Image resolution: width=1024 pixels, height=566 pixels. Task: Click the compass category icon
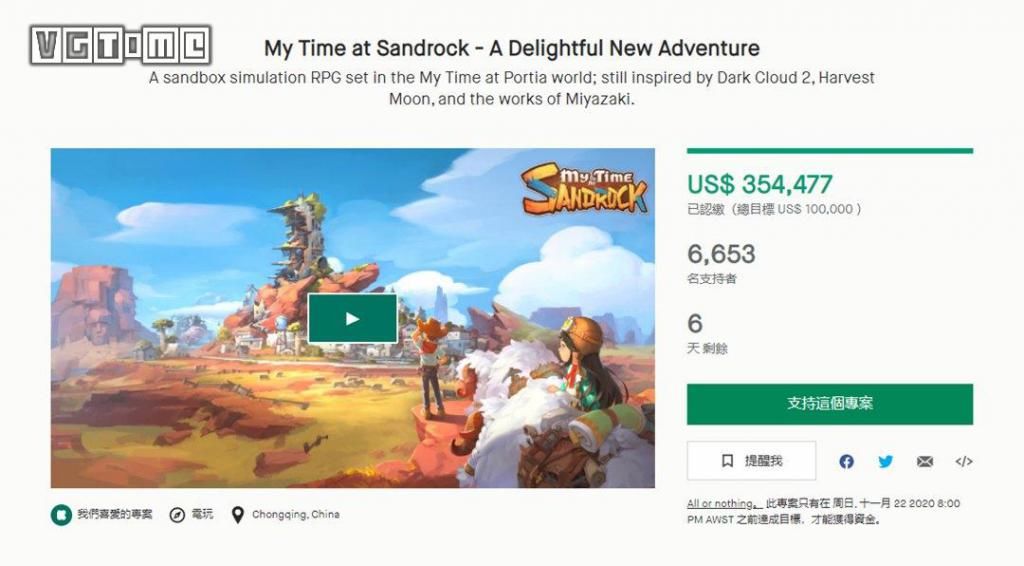(x=177, y=515)
